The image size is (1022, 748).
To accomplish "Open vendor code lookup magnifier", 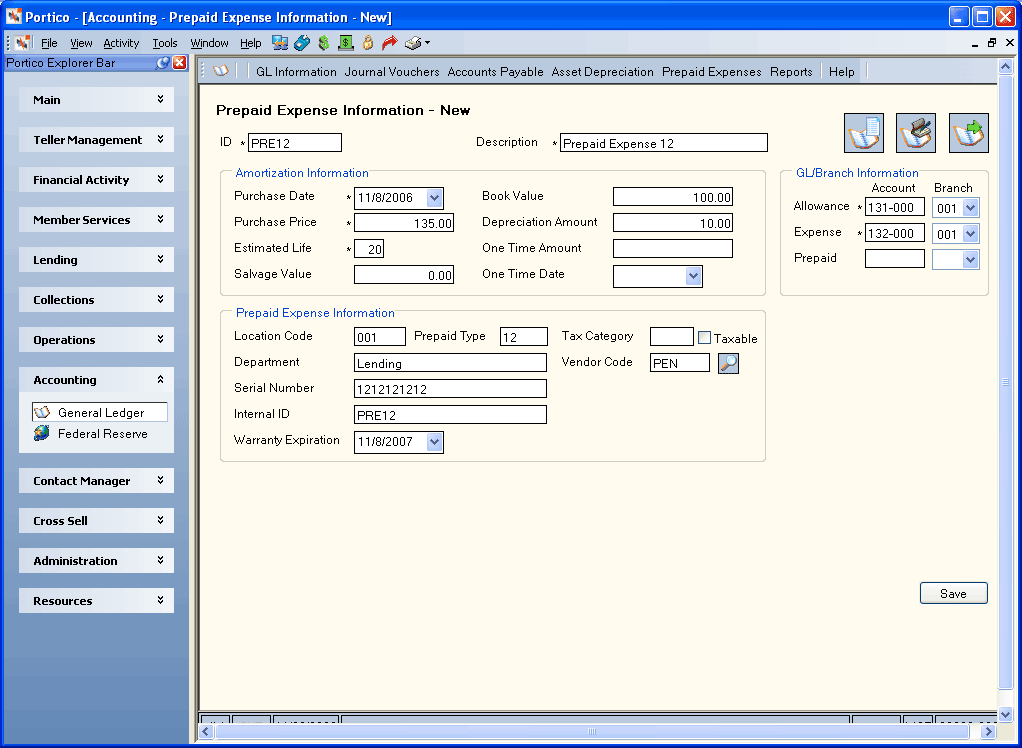I will coord(728,364).
